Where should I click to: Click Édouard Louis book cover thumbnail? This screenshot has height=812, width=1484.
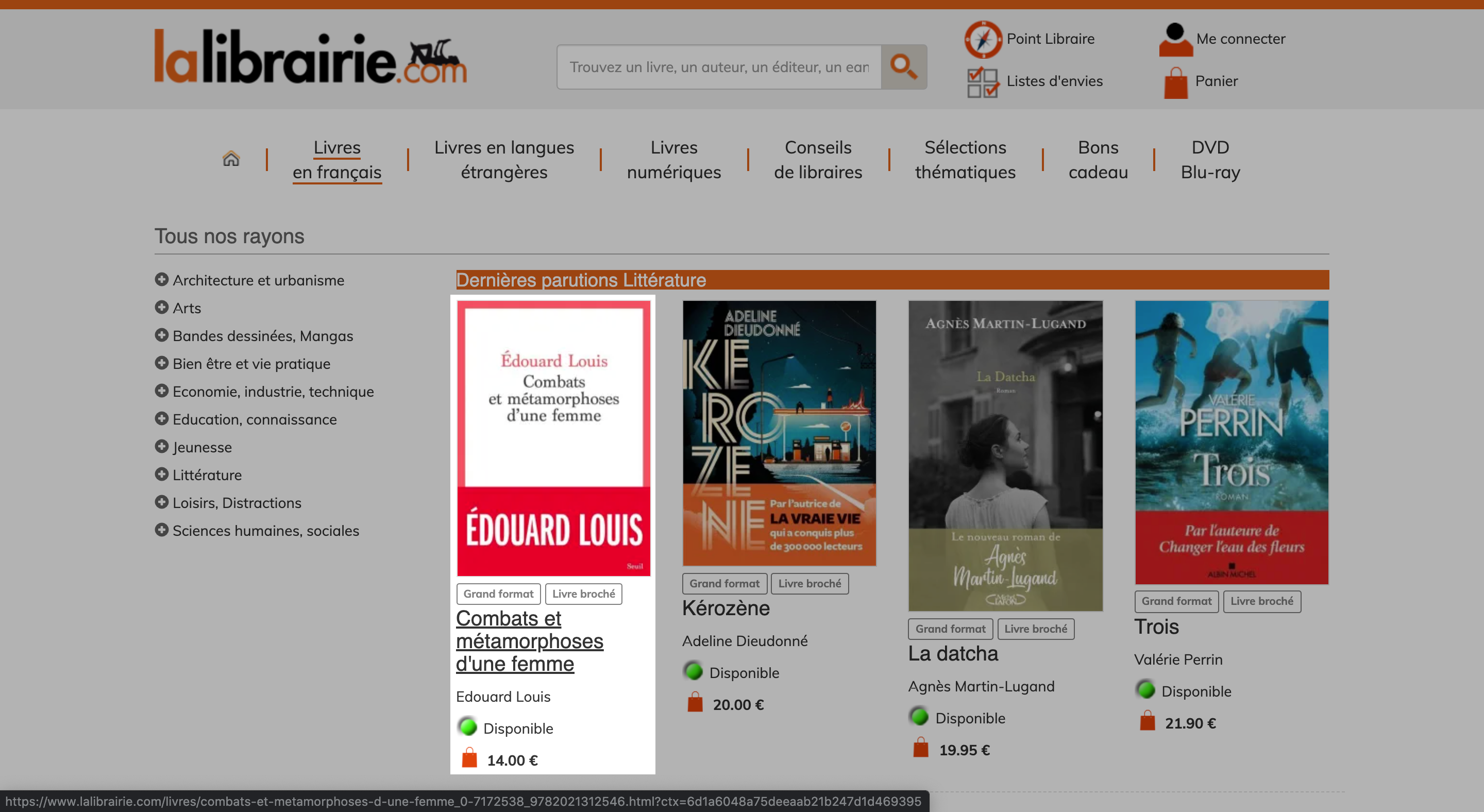point(553,438)
